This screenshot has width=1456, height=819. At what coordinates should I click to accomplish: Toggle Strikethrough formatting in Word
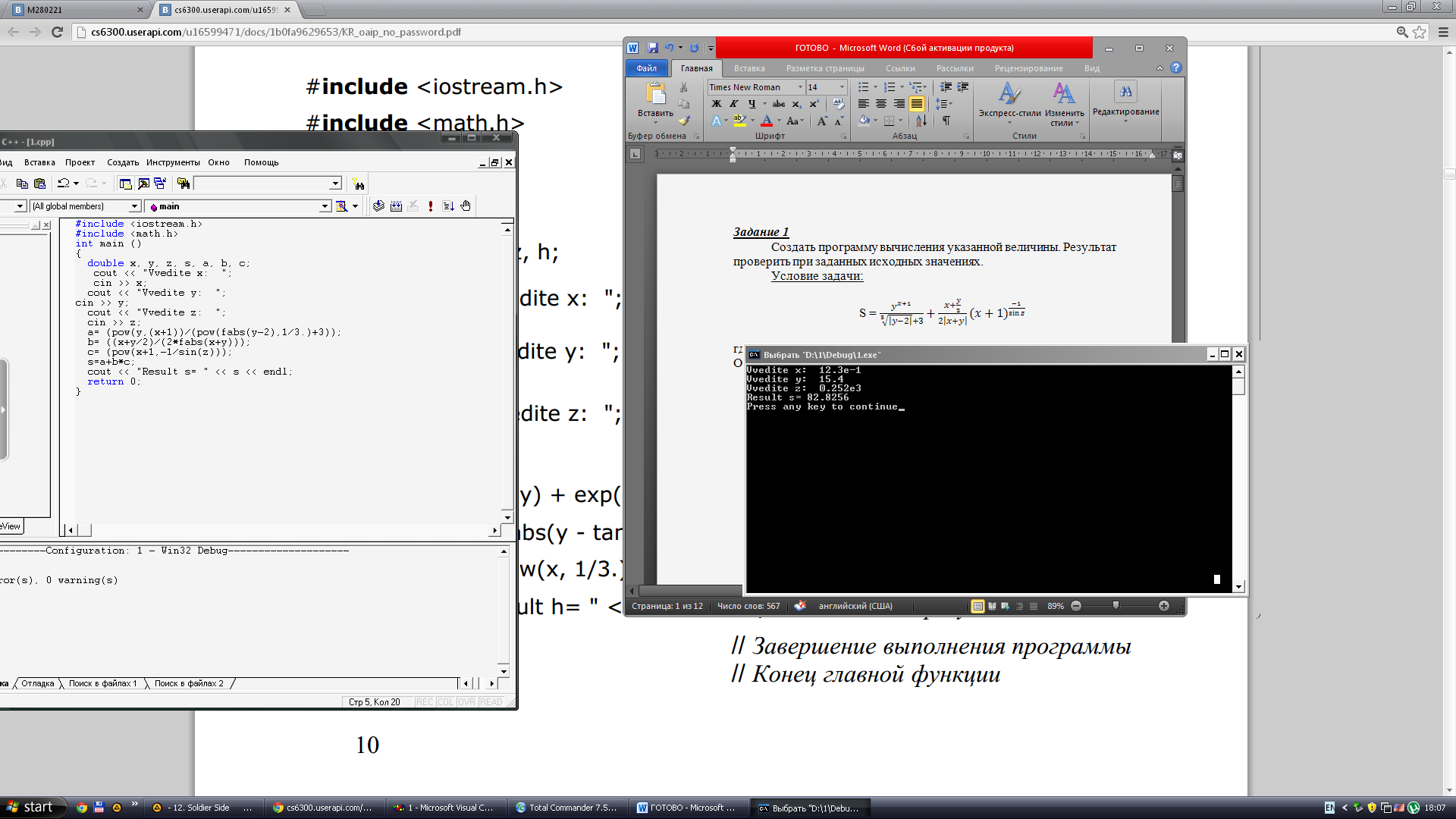point(779,104)
